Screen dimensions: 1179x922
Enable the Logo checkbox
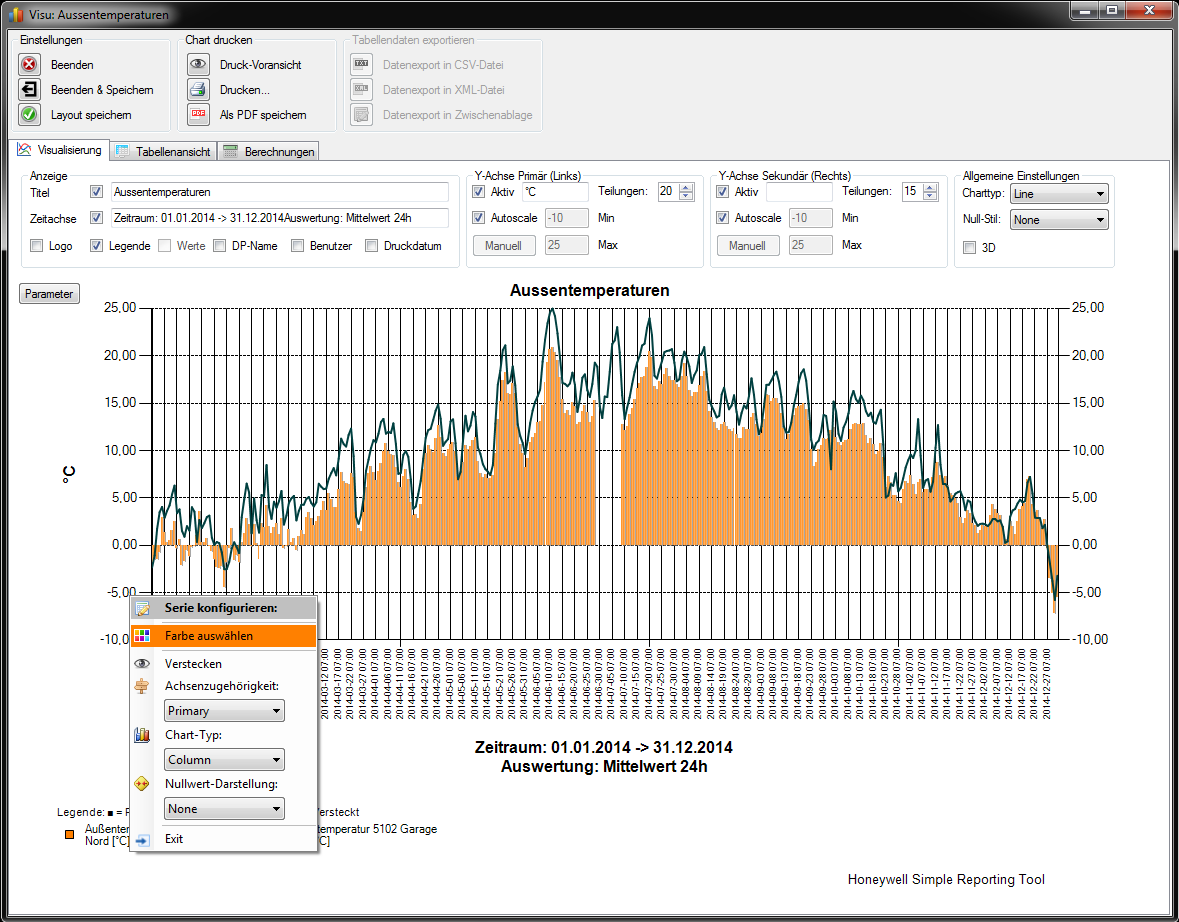(36, 245)
